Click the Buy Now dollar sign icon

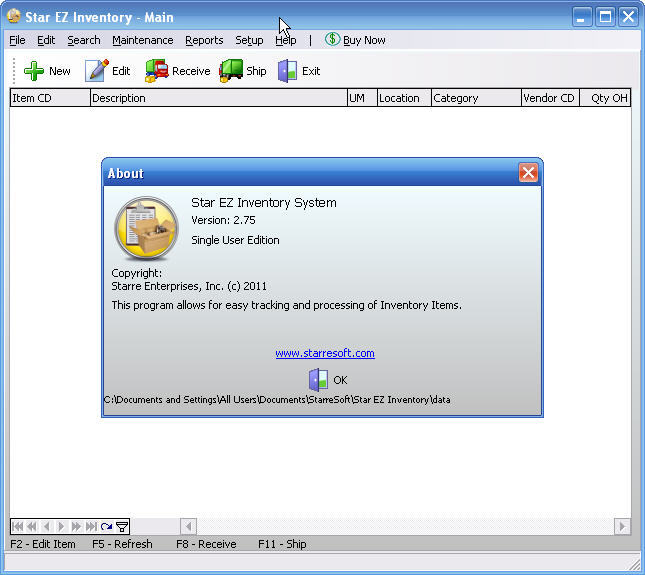332,39
